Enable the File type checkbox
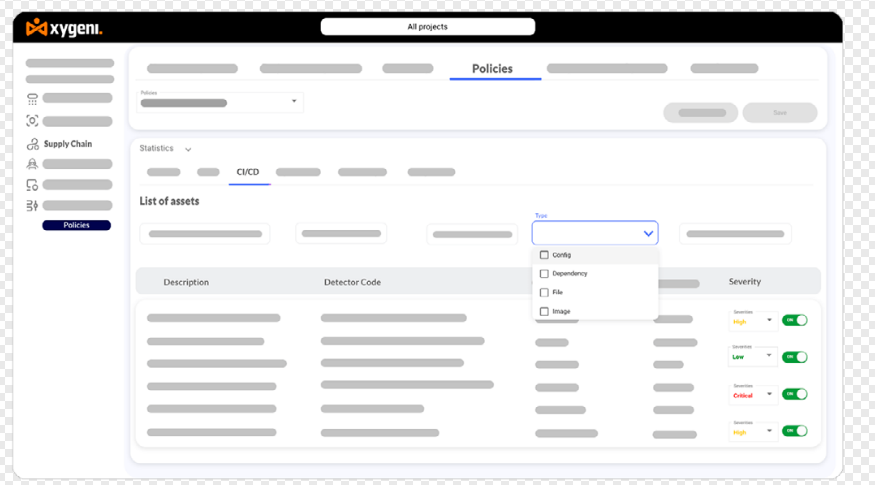The width and height of the screenshot is (875, 485). [544, 293]
